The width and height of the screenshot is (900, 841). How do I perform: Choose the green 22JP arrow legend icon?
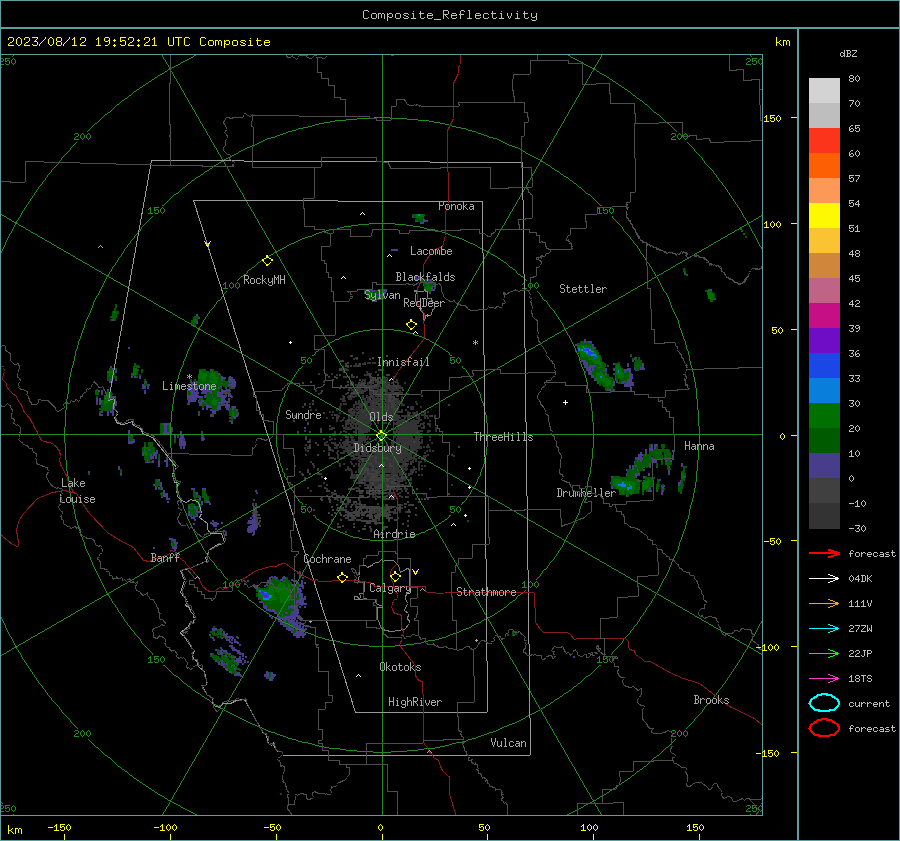[824, 653]
